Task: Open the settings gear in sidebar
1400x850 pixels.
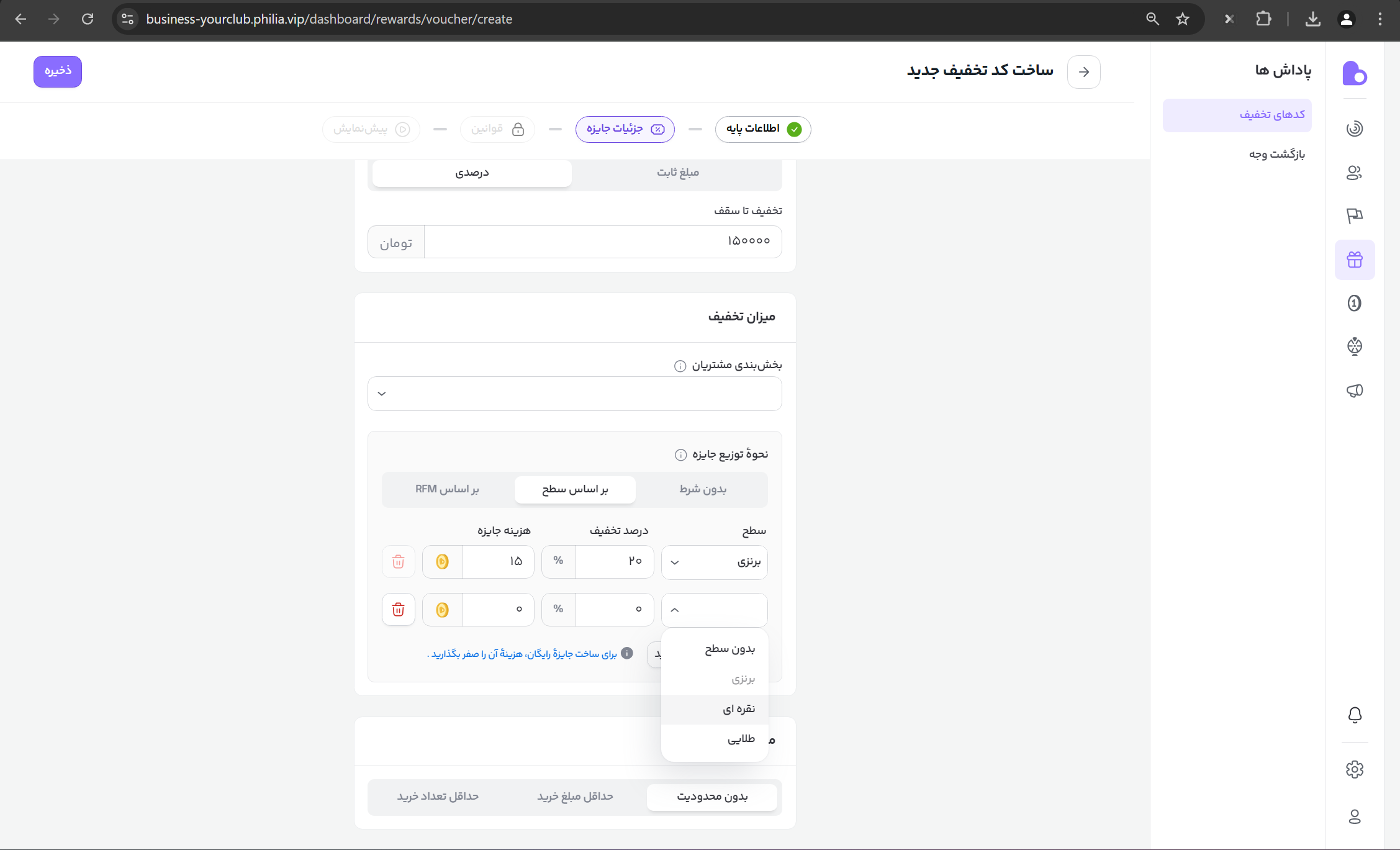Action: pos(1354,769)
